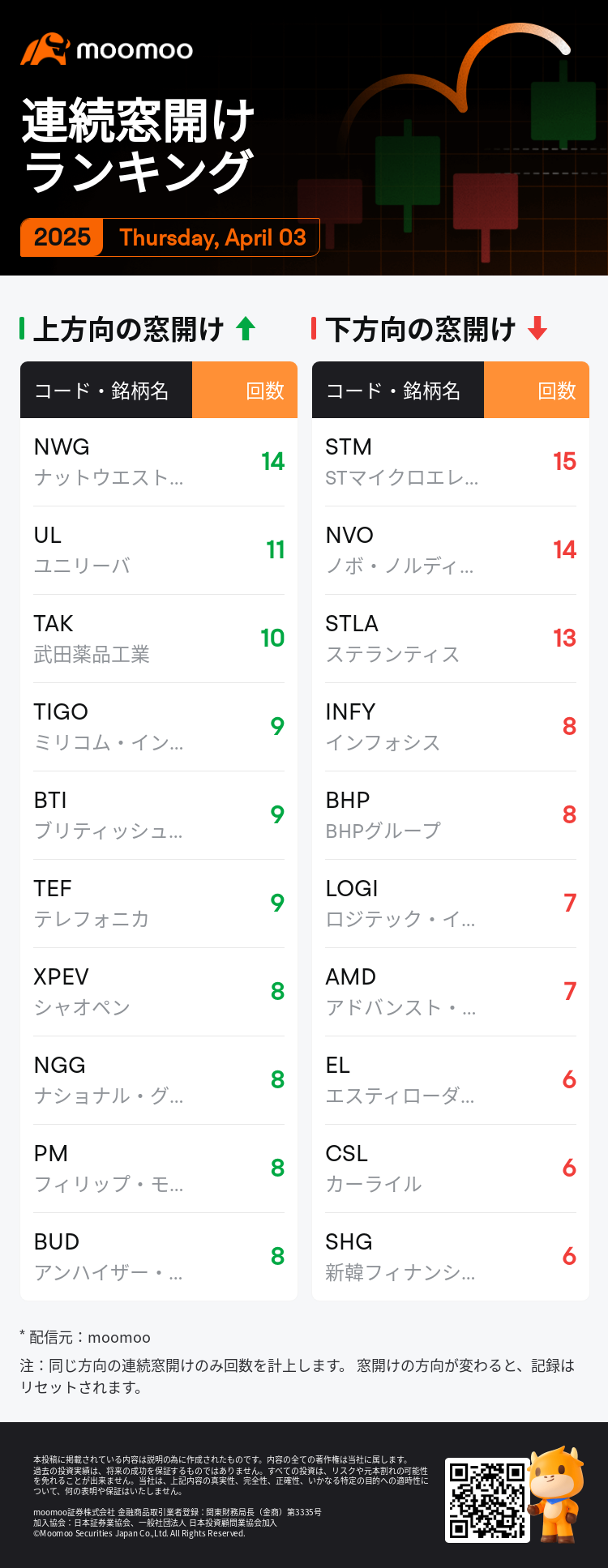Open the UL ユニリーバ row
The image size is (608, 1568).
158,550
